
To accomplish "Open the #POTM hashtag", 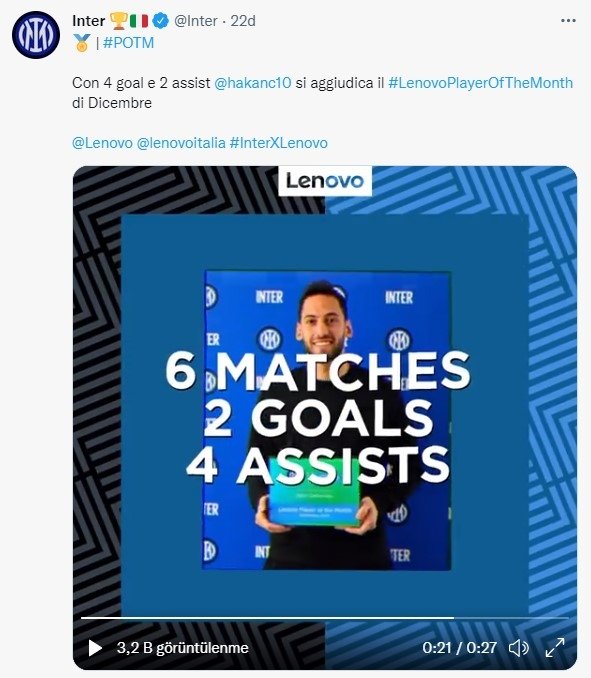I will coord(128,43).
